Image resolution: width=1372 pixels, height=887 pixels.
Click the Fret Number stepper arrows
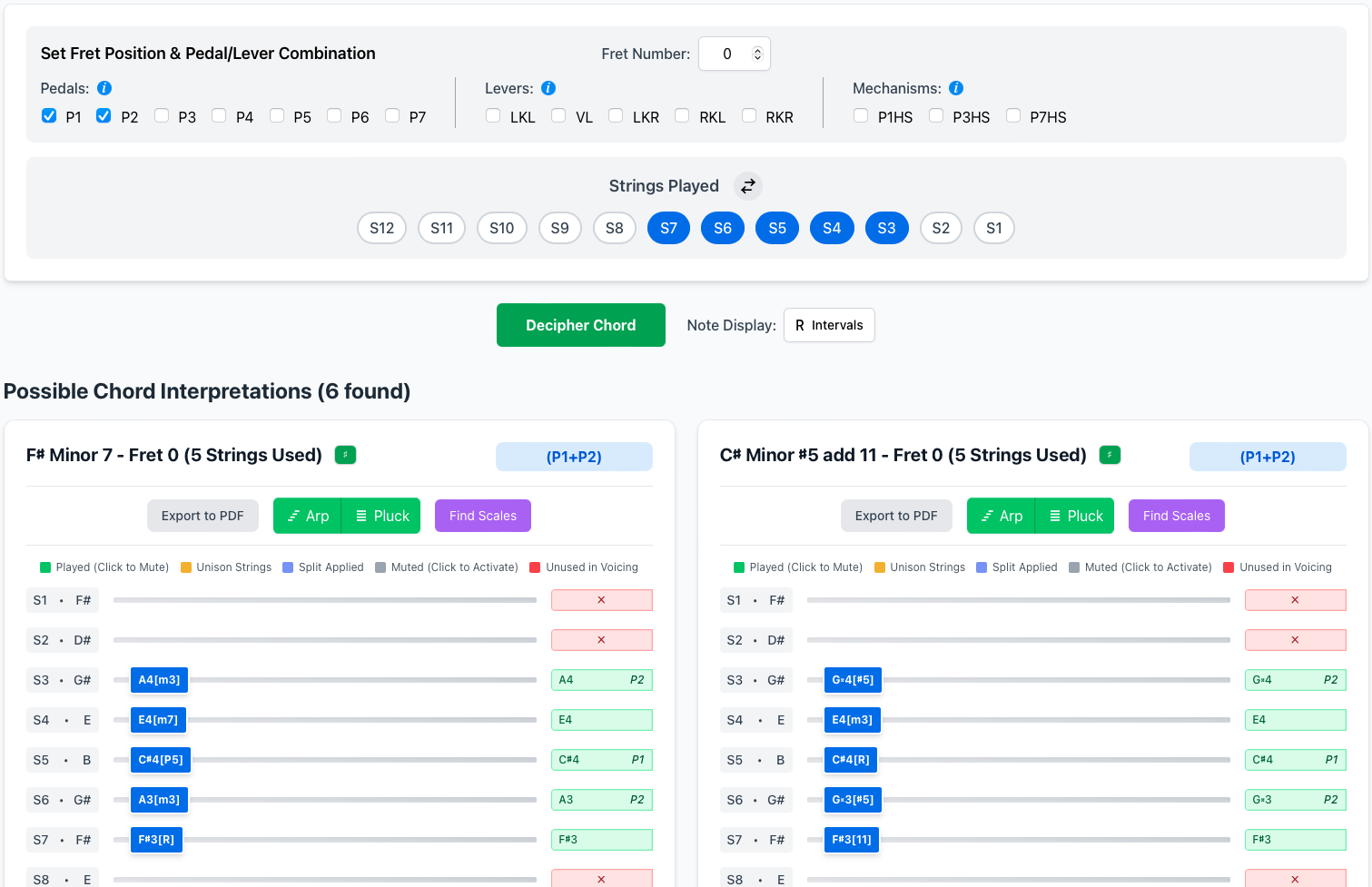[x=757, y=54]
